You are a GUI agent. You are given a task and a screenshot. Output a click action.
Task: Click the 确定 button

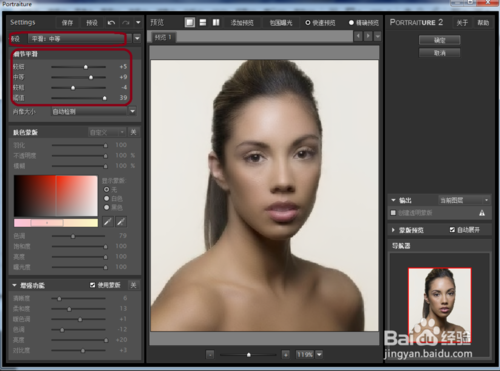440,40
